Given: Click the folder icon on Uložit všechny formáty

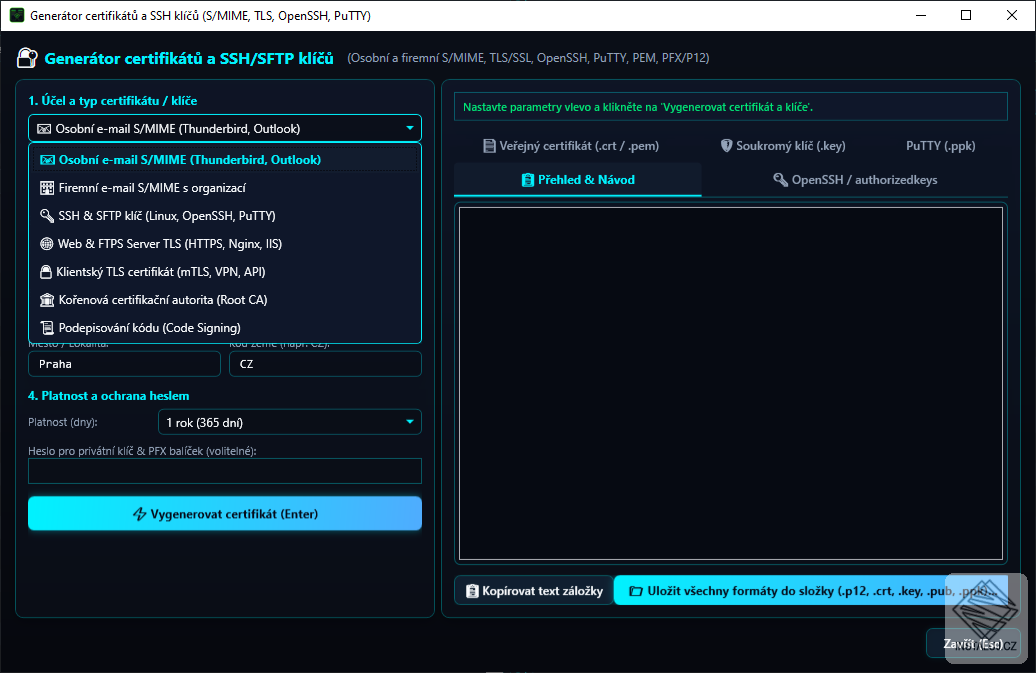Looking at the screenshot, I should [x=636, y=591].
